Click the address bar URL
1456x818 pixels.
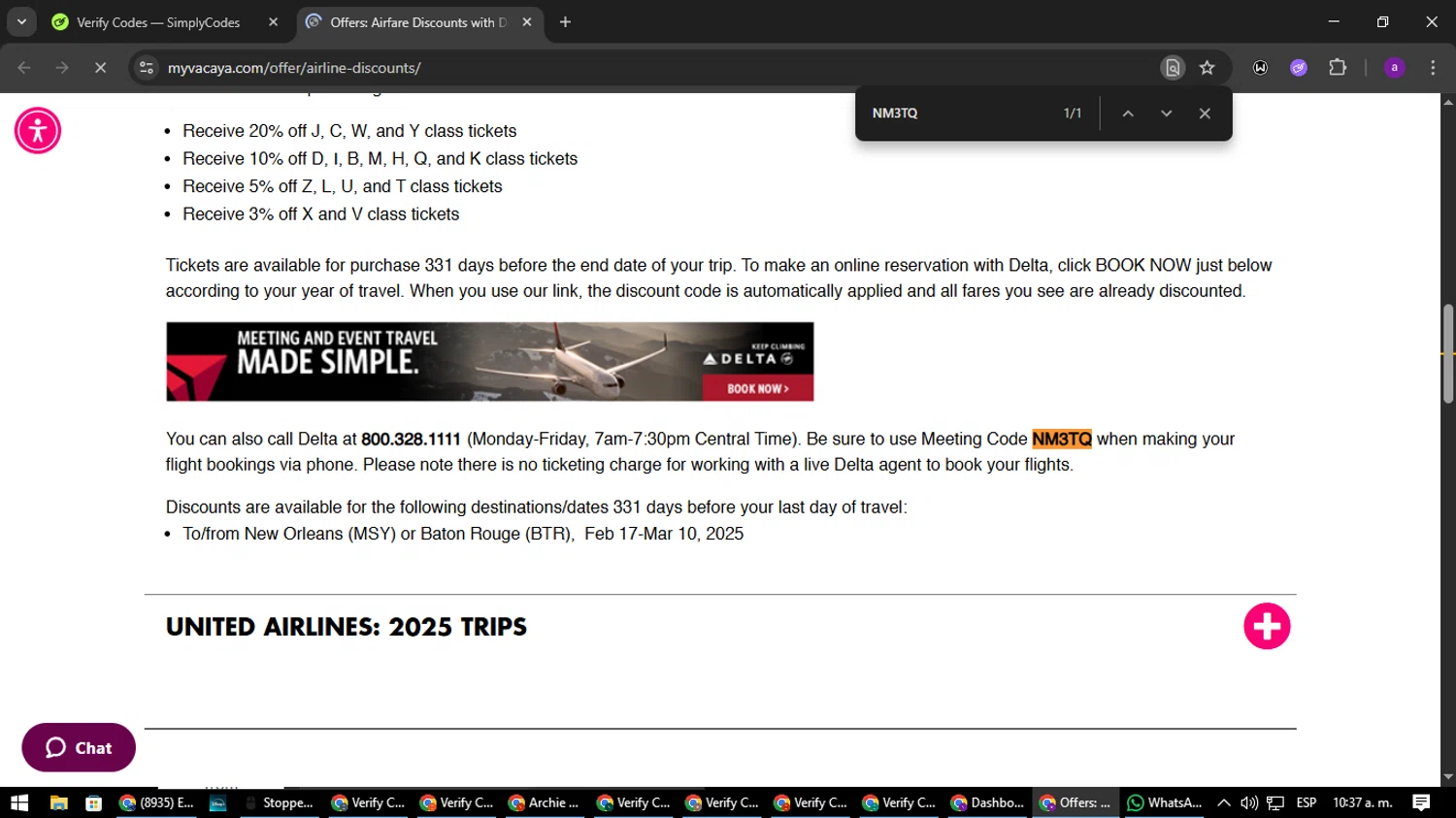294,68
